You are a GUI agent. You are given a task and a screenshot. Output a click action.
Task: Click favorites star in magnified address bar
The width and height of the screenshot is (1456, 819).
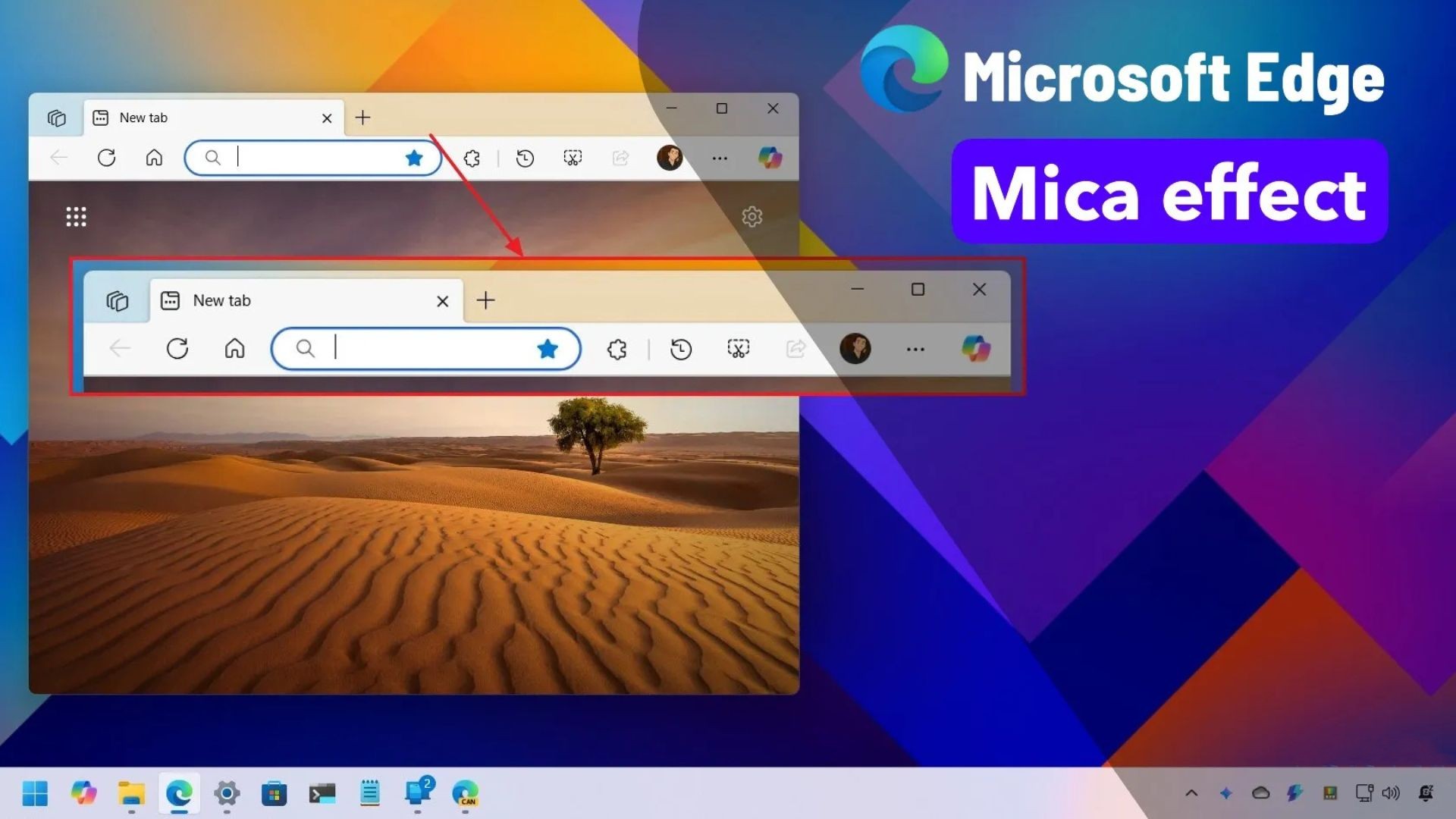(x=548, y=349)
